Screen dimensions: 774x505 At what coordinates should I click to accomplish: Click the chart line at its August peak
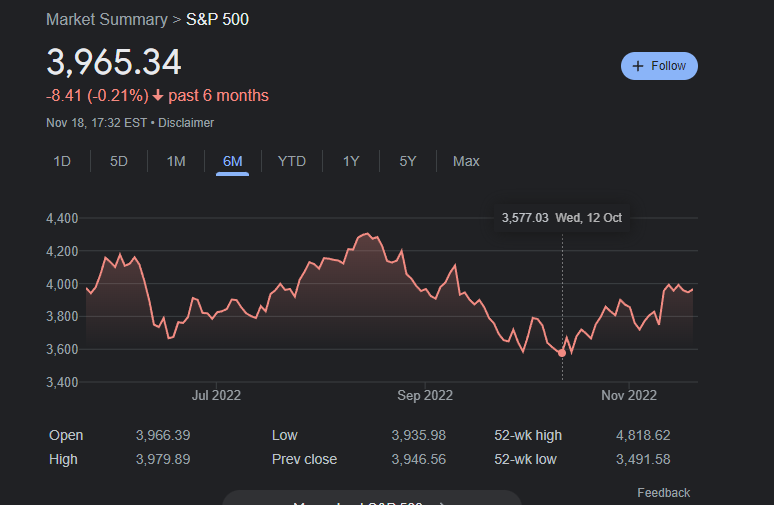point(367,234)
